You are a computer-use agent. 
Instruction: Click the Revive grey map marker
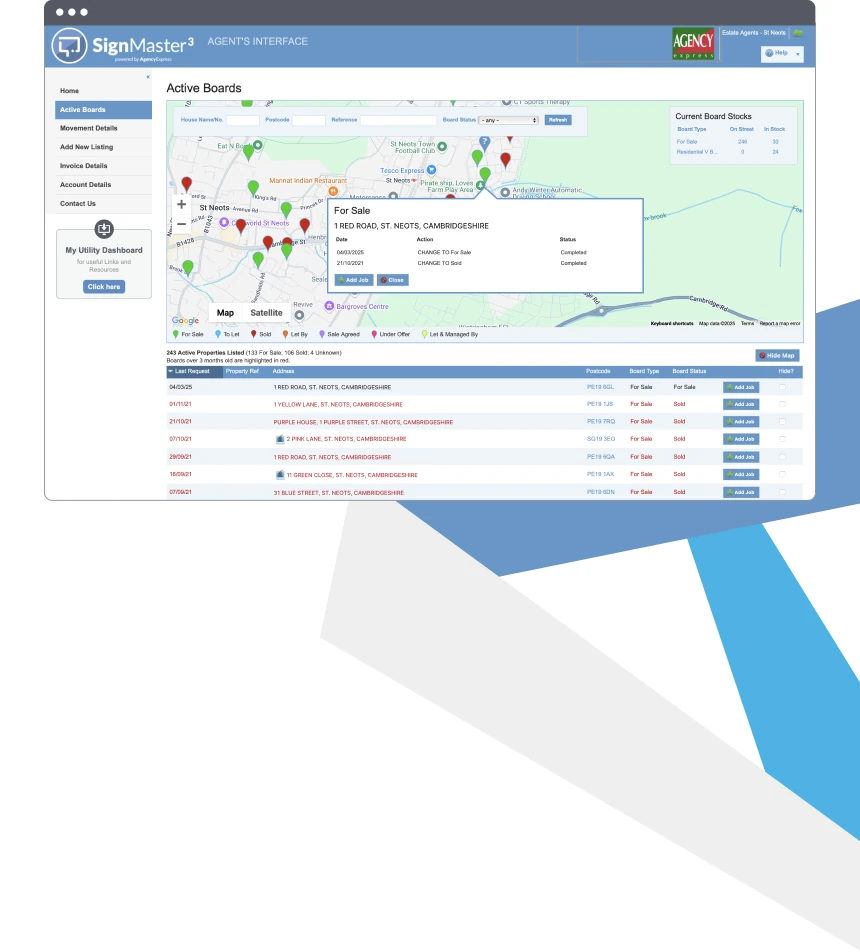(299, 315)
